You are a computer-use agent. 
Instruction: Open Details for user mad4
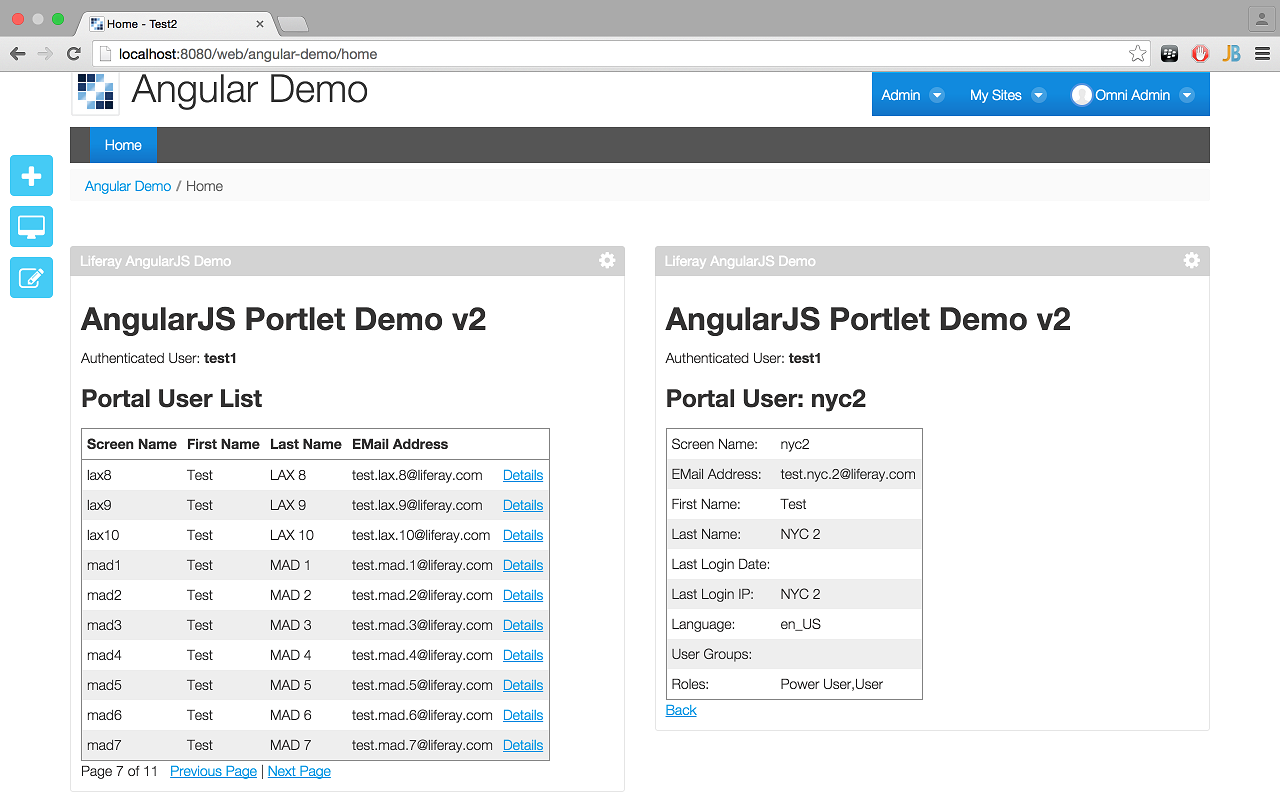tap(523, 655)
